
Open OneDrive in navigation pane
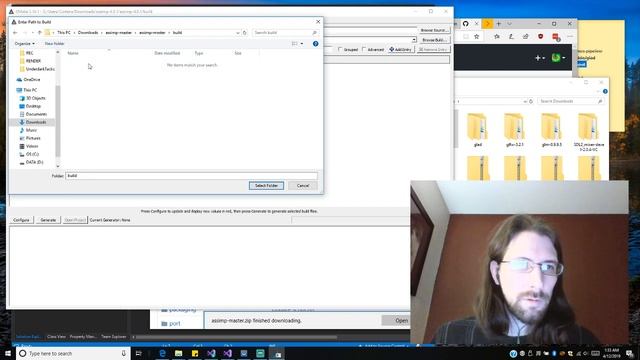(32, 80)
